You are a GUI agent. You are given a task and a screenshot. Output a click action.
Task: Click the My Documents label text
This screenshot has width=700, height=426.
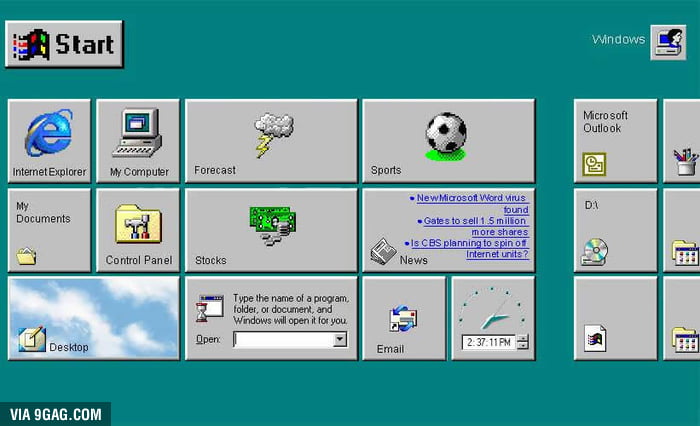(43, 212)
